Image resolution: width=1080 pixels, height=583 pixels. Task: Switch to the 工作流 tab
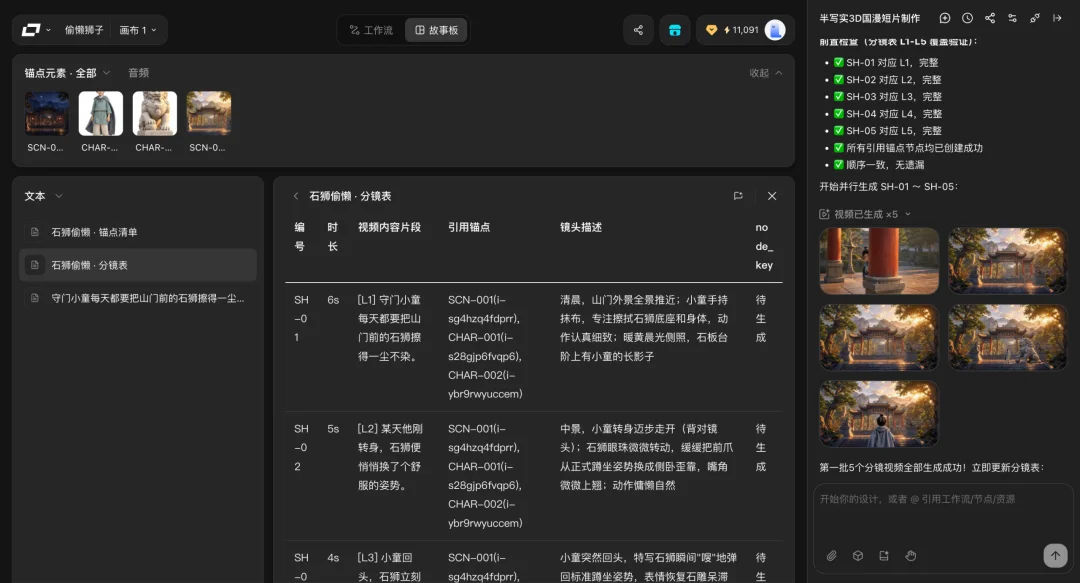tap(371, 30)
